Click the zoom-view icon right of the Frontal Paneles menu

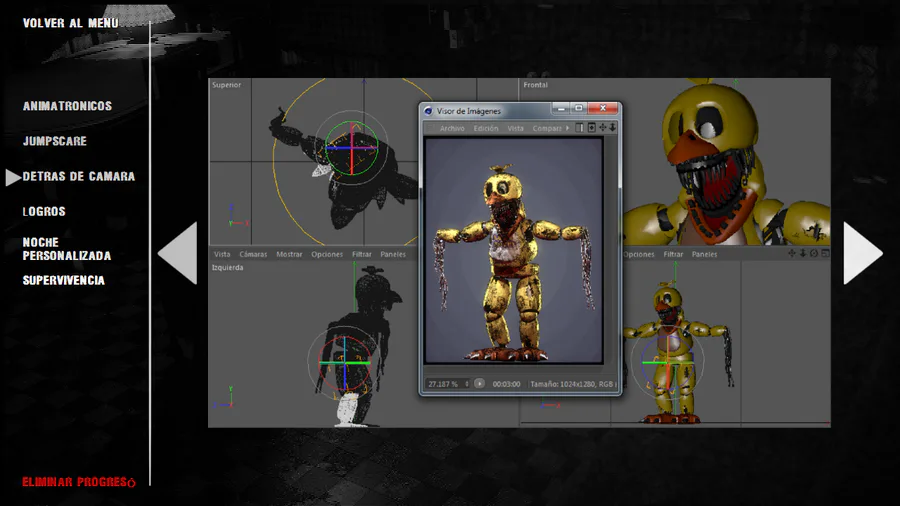click(x=803, y=253)
